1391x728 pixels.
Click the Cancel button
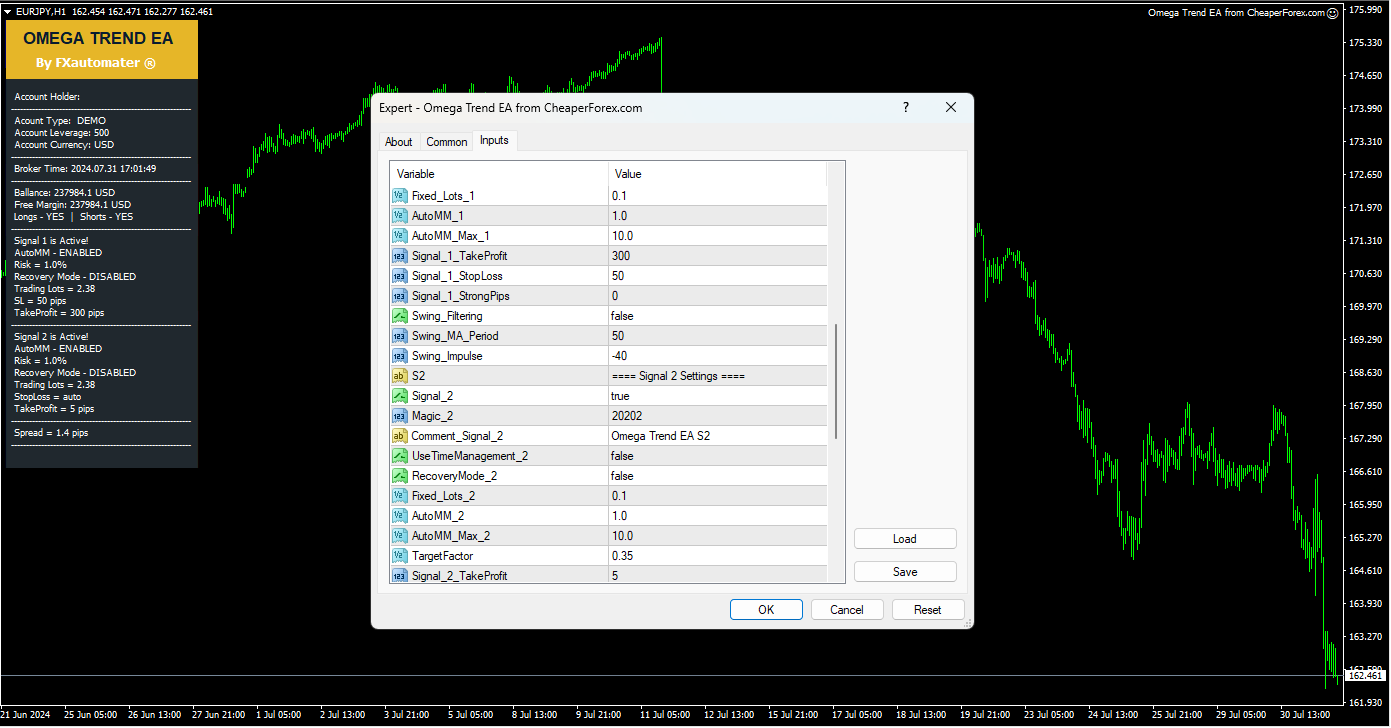point(847,610)
